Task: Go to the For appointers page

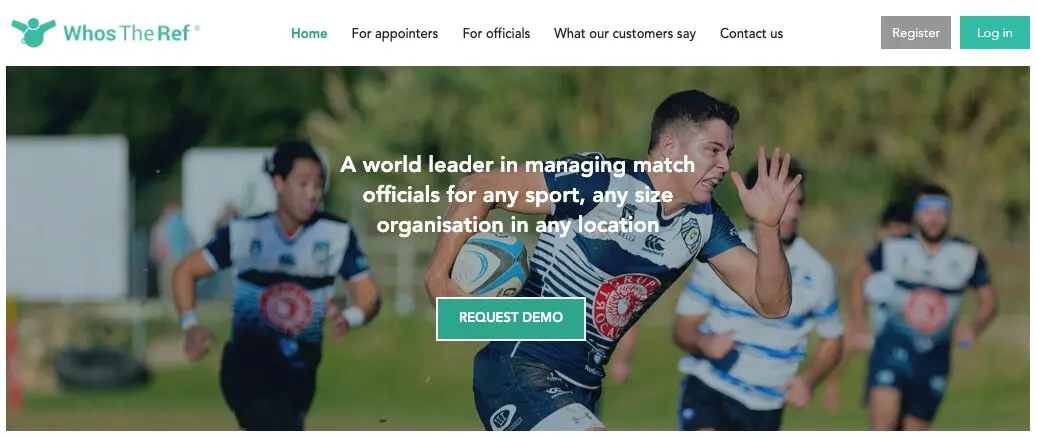Action: [x=395, y=33]
